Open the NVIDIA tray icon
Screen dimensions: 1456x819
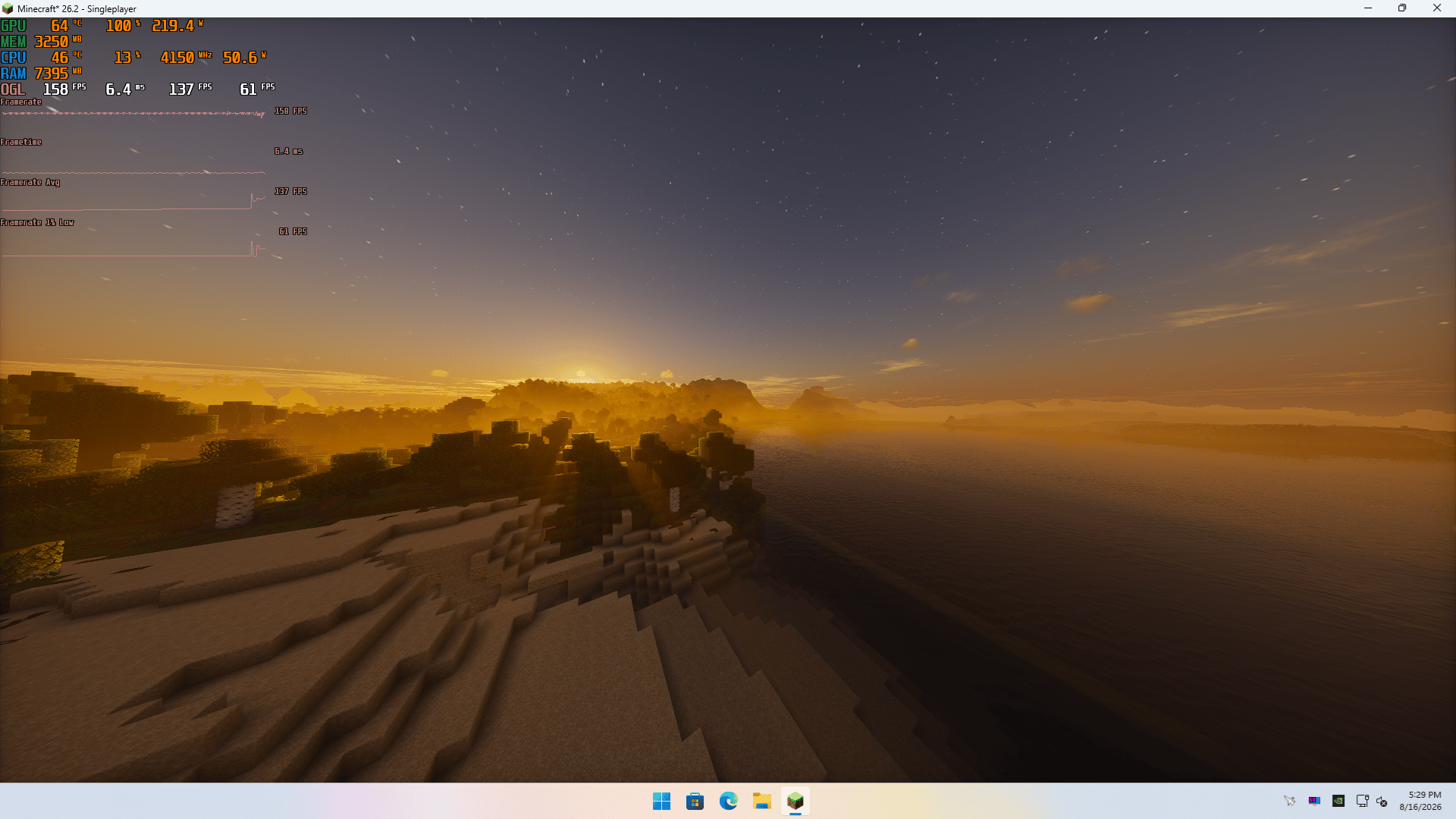[x=1338, y=801]
